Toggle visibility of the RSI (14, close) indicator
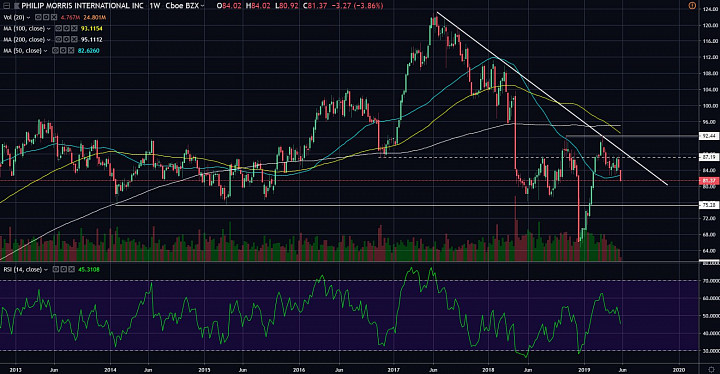The width and height of the screenshot is (720, 374). (56, 269)
